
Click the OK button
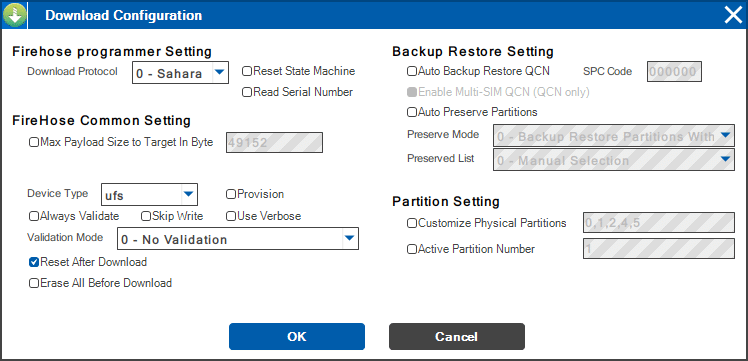(297, 337)
